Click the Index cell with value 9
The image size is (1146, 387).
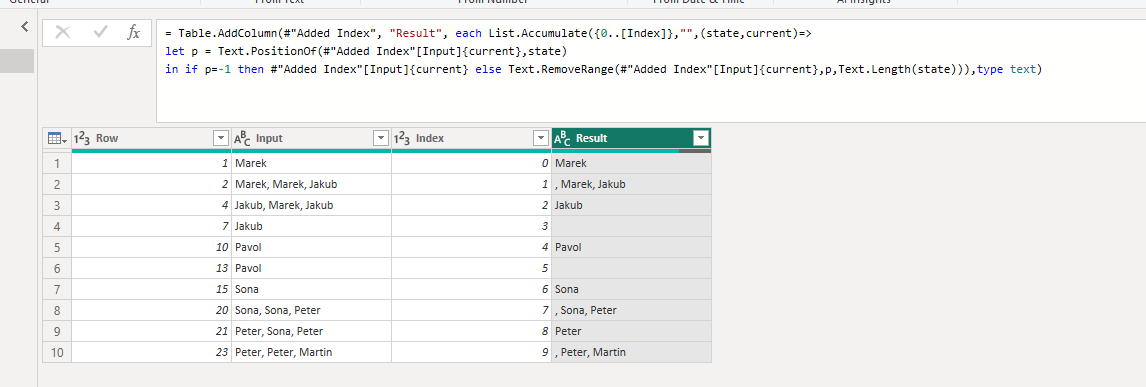click(471, 352)
